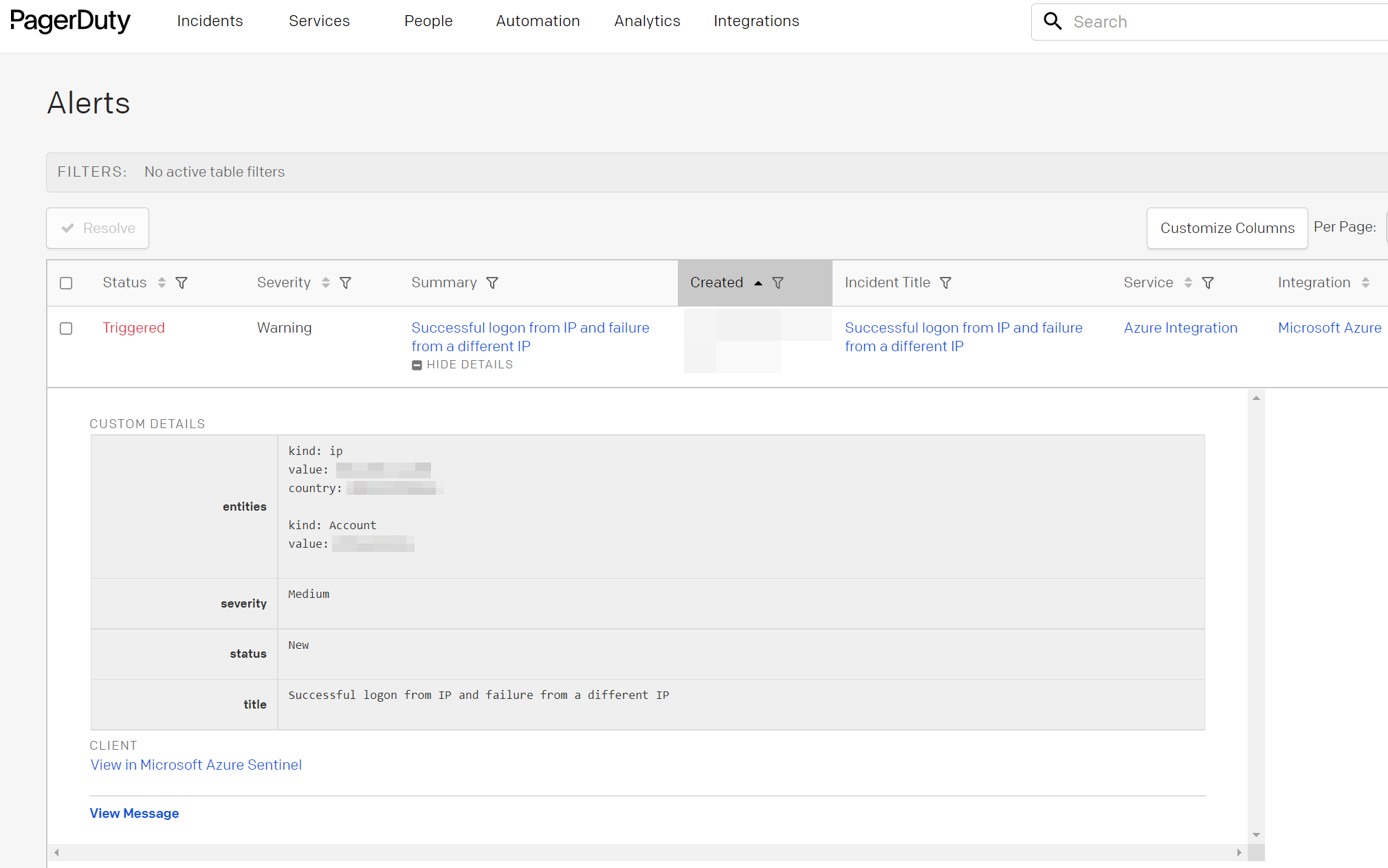
Task: Open the Customize Columns dialog
Action: coord(1226,227)
